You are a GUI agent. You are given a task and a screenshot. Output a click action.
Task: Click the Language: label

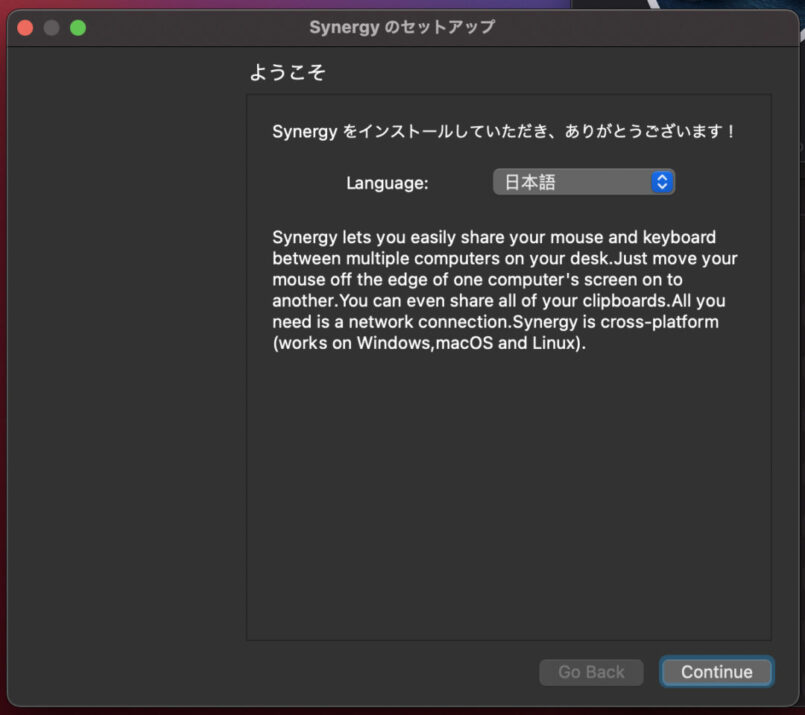387,183
